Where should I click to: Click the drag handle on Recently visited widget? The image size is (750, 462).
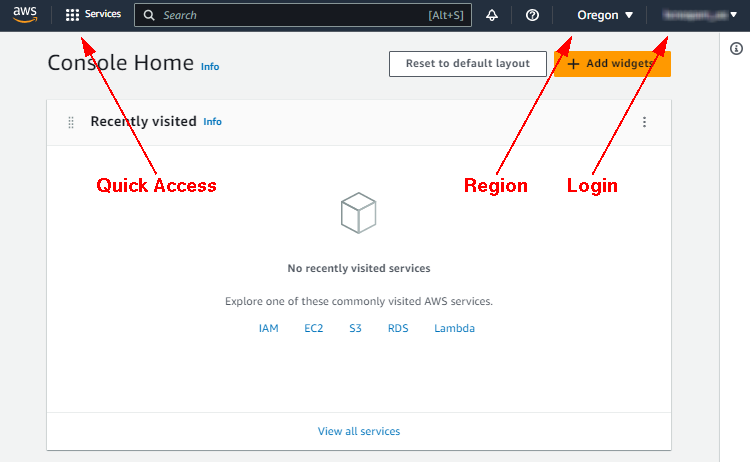coord(71,122)
